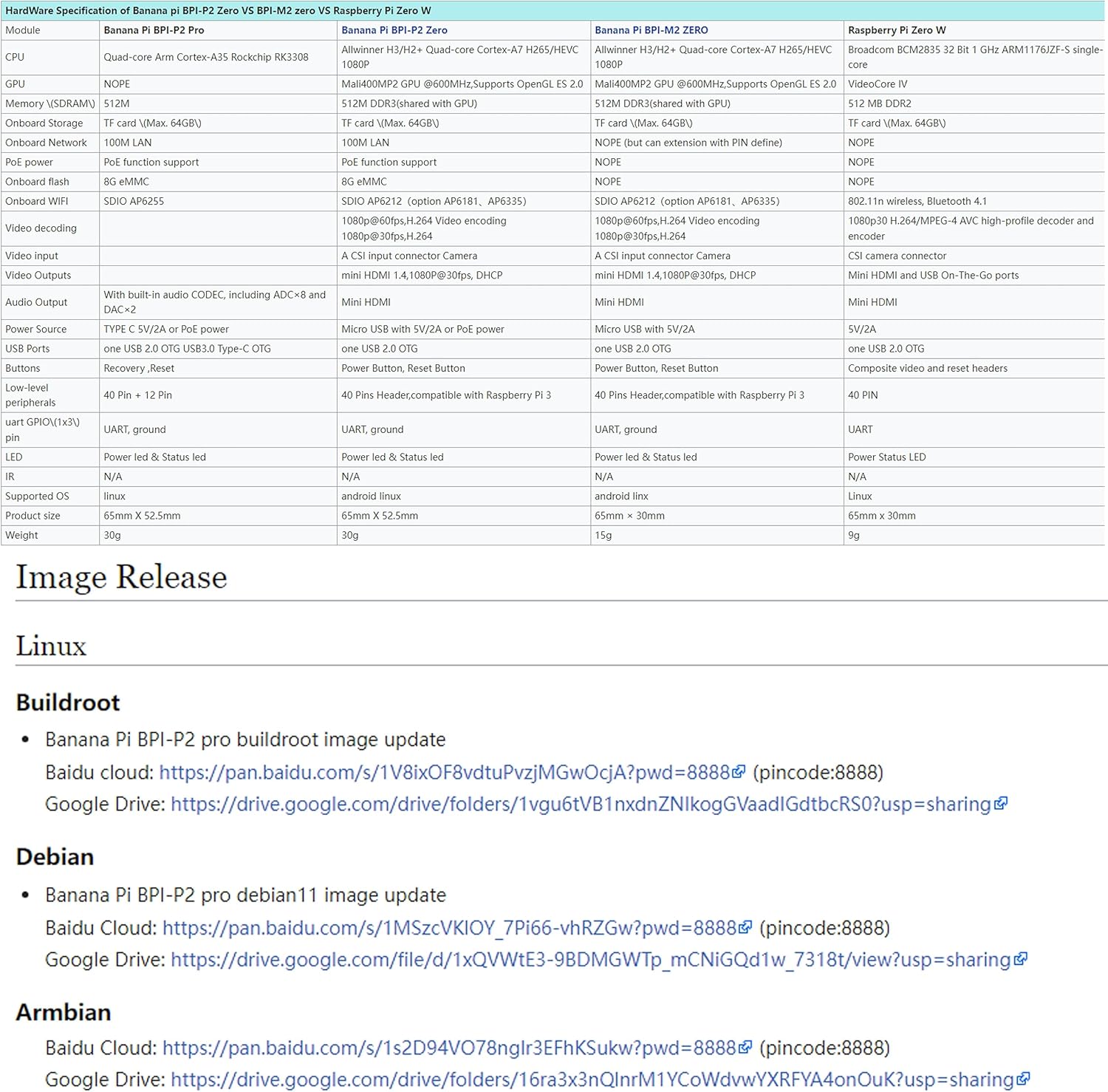The width and height of the screenshot is (1108, 1092).
Task: Follow the Debian11 Google Drive file link
Action: pyautogui.click(x=590, y=960)
